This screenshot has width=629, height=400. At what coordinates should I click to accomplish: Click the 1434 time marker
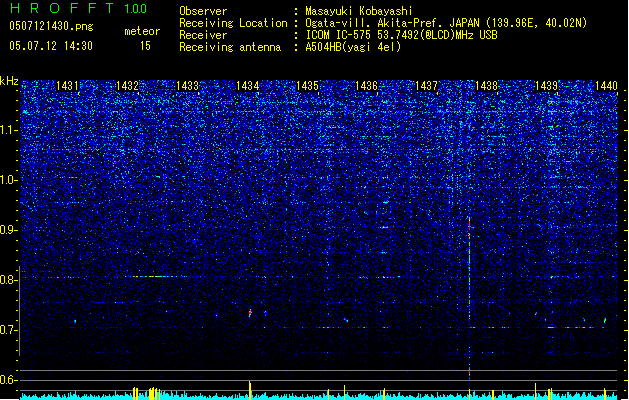248,85
